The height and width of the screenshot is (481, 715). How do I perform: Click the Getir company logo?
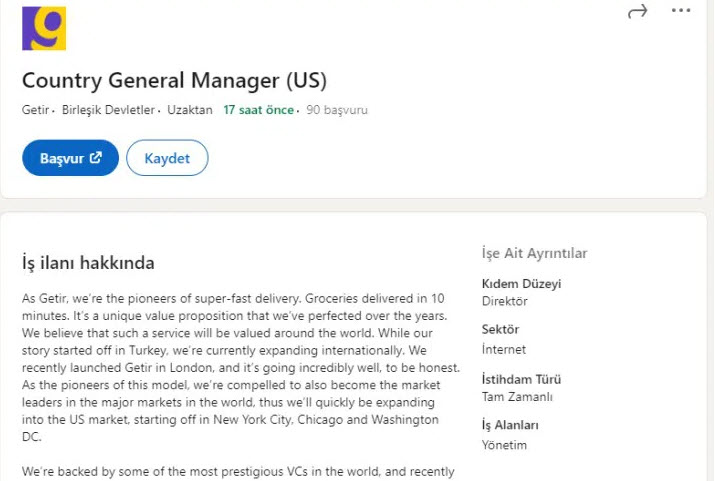(x=44, y=28)
